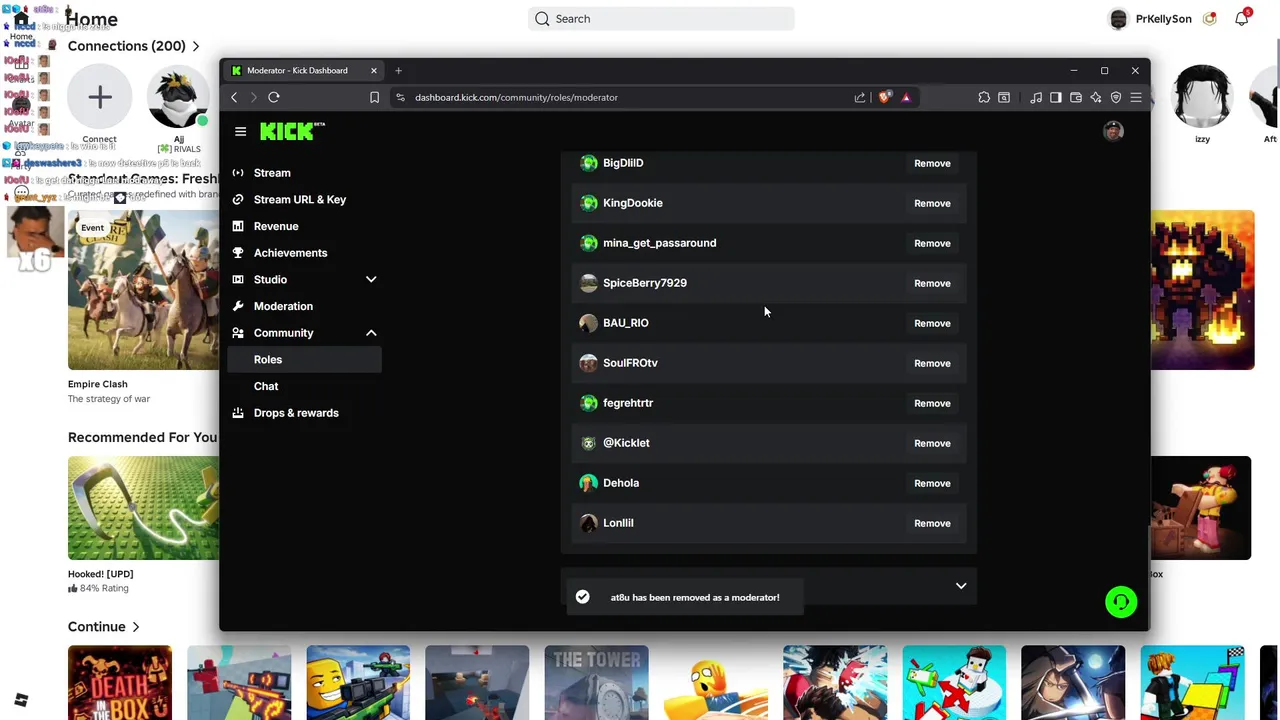
Task: Open Kick dashboard hamburger menu
Action: [240, 132]
